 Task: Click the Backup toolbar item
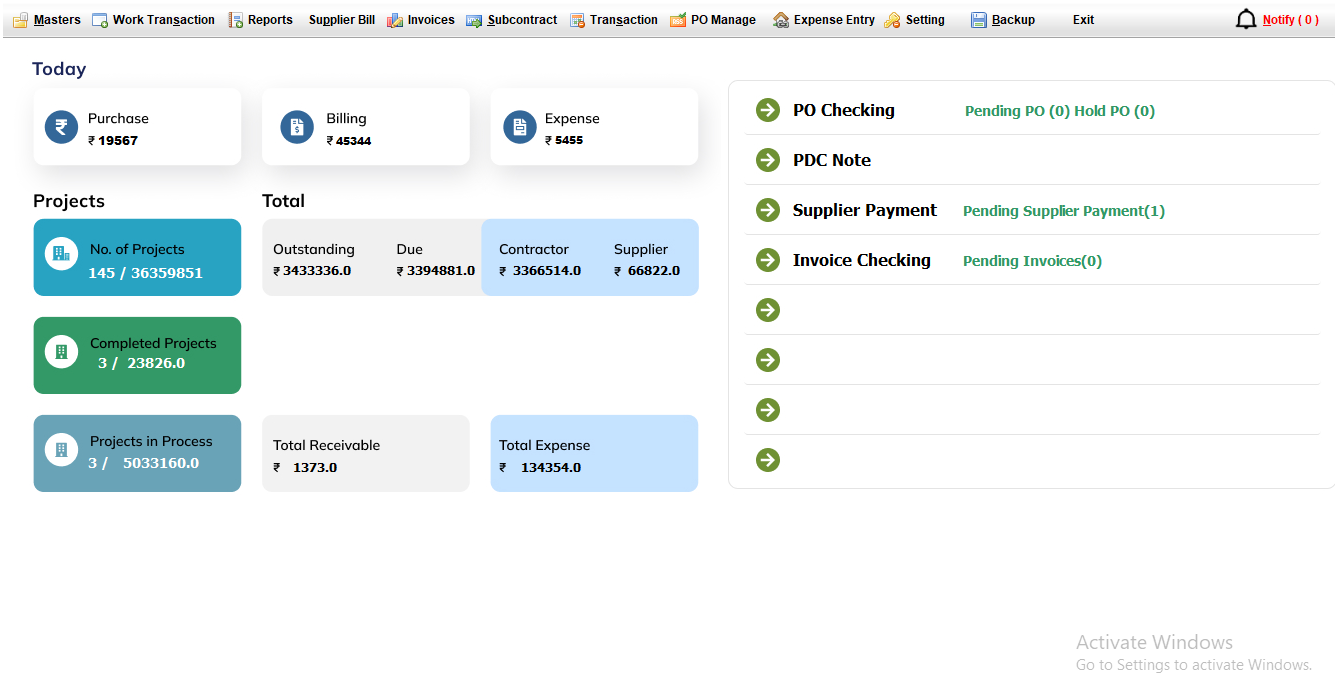(x=1003, y=20)
